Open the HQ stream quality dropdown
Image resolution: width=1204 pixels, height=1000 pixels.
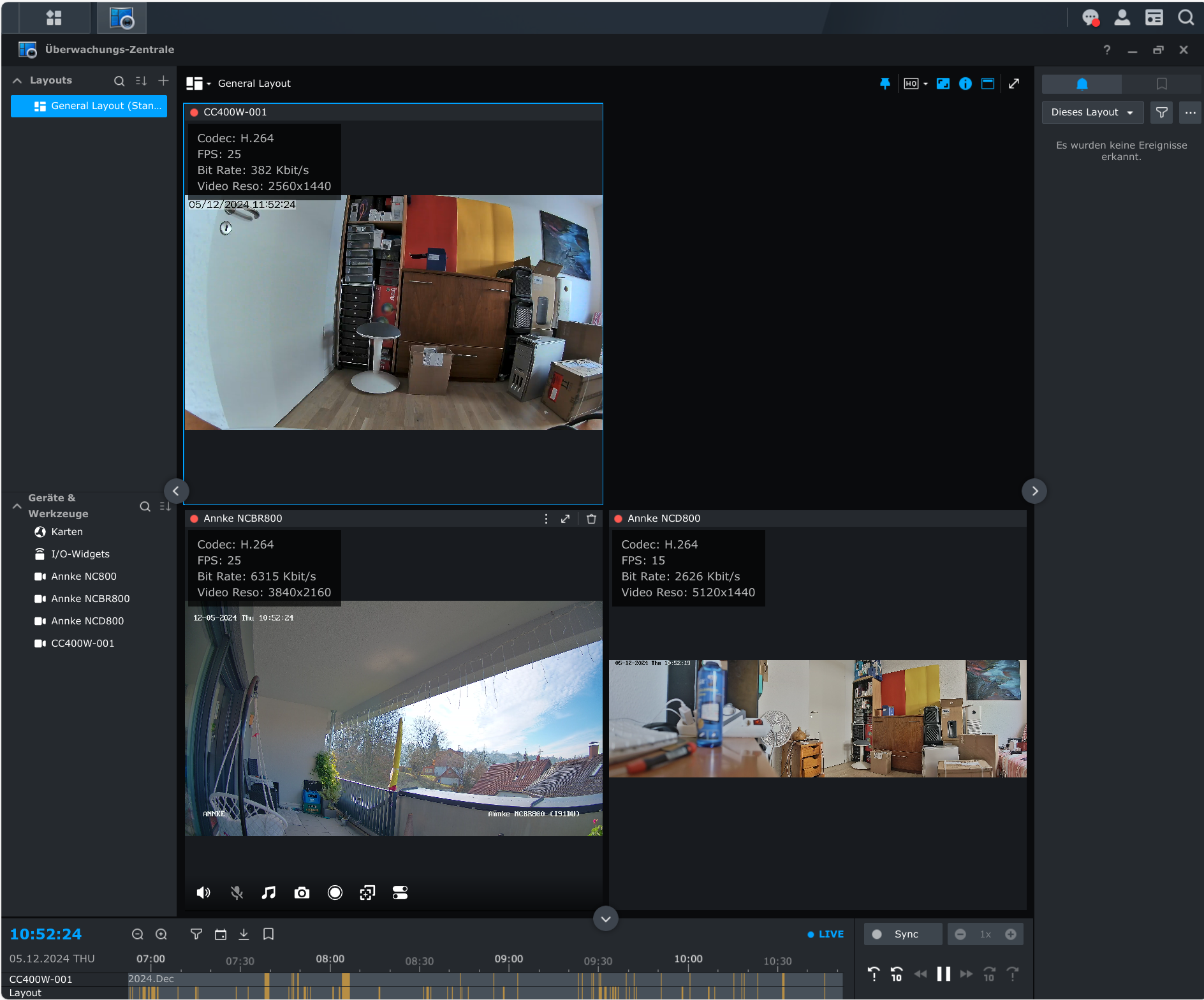(x=915, y=84)
